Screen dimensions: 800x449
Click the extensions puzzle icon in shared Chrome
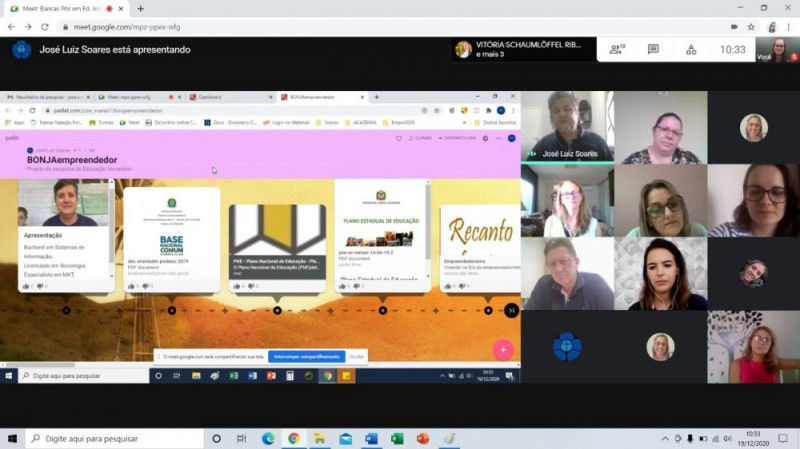coord(488,110)
